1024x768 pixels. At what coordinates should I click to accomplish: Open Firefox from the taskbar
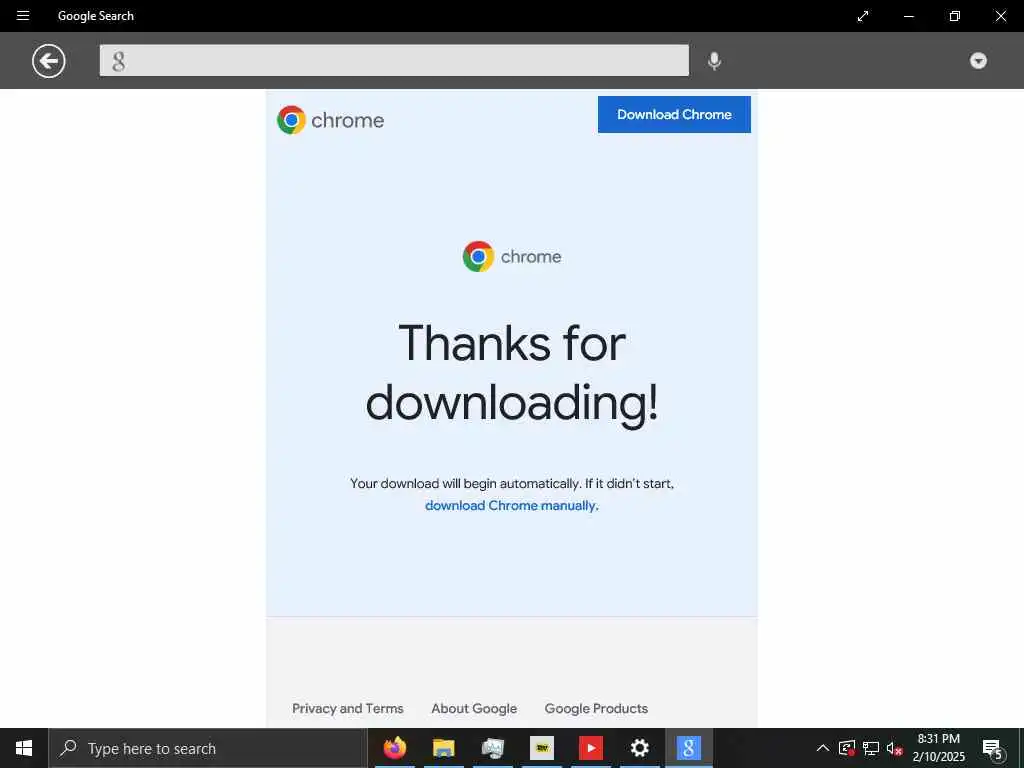(x=394, y=748)
